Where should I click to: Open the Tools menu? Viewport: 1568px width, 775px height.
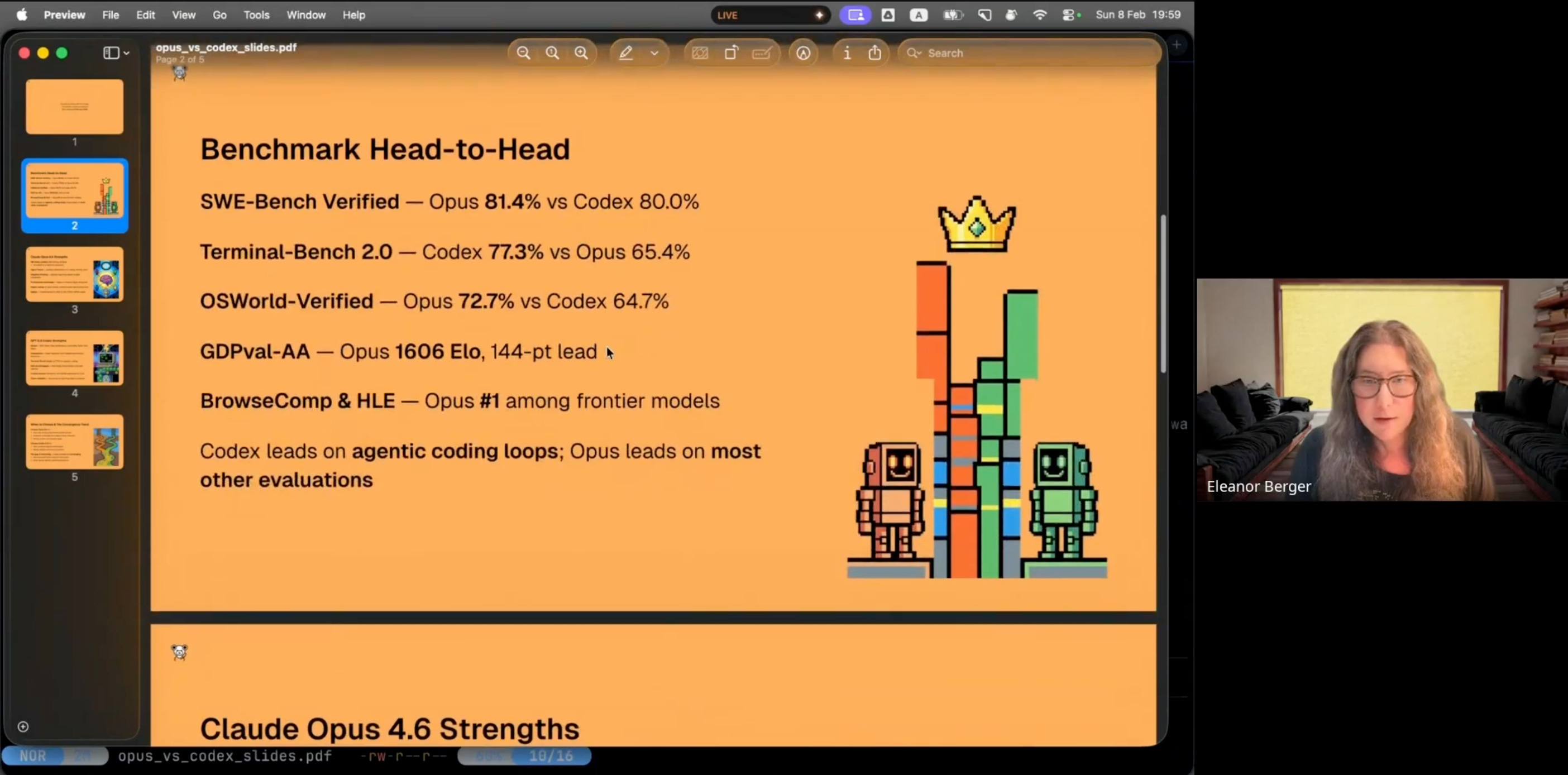pos(256,15)
